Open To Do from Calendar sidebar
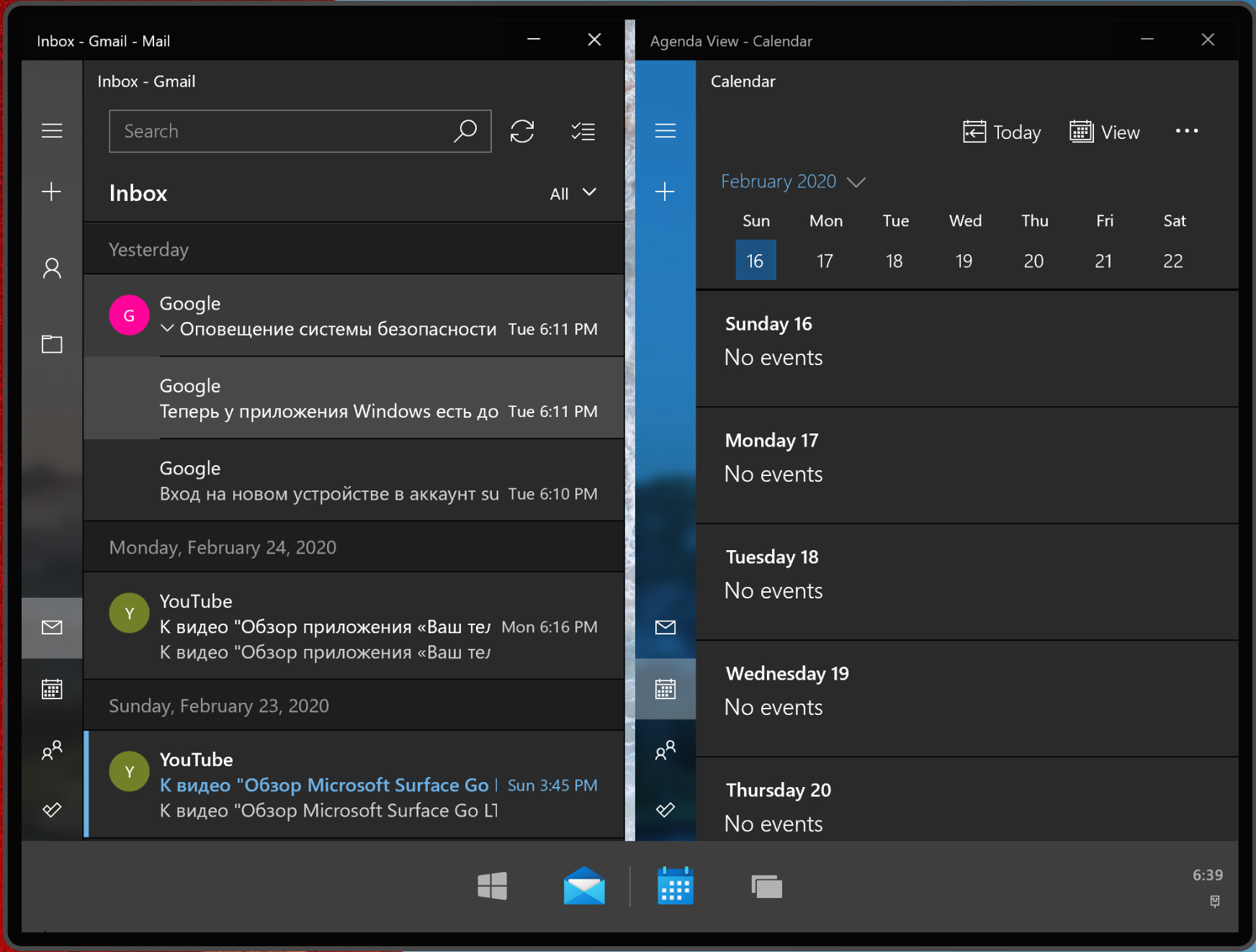 pyautogui.click(x=665, y=809)
